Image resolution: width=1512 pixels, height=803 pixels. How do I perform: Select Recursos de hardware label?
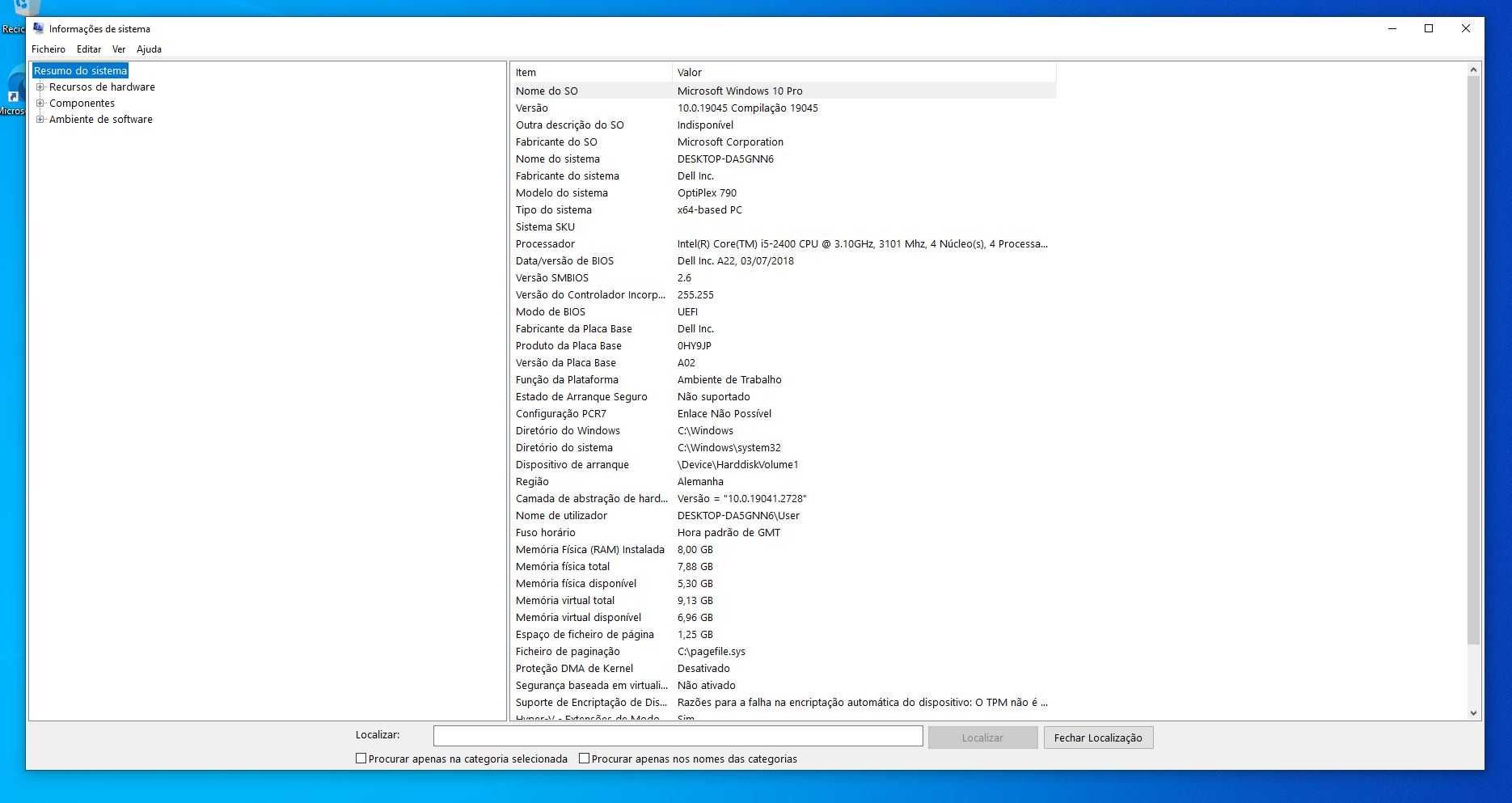point(102,87)
